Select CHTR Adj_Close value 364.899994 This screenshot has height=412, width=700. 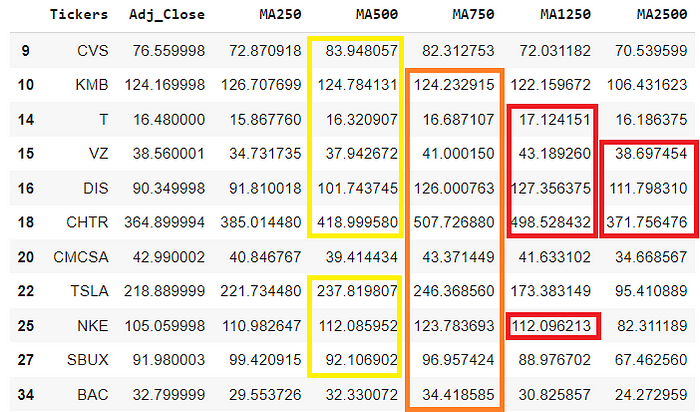click(x=164, y=222)
